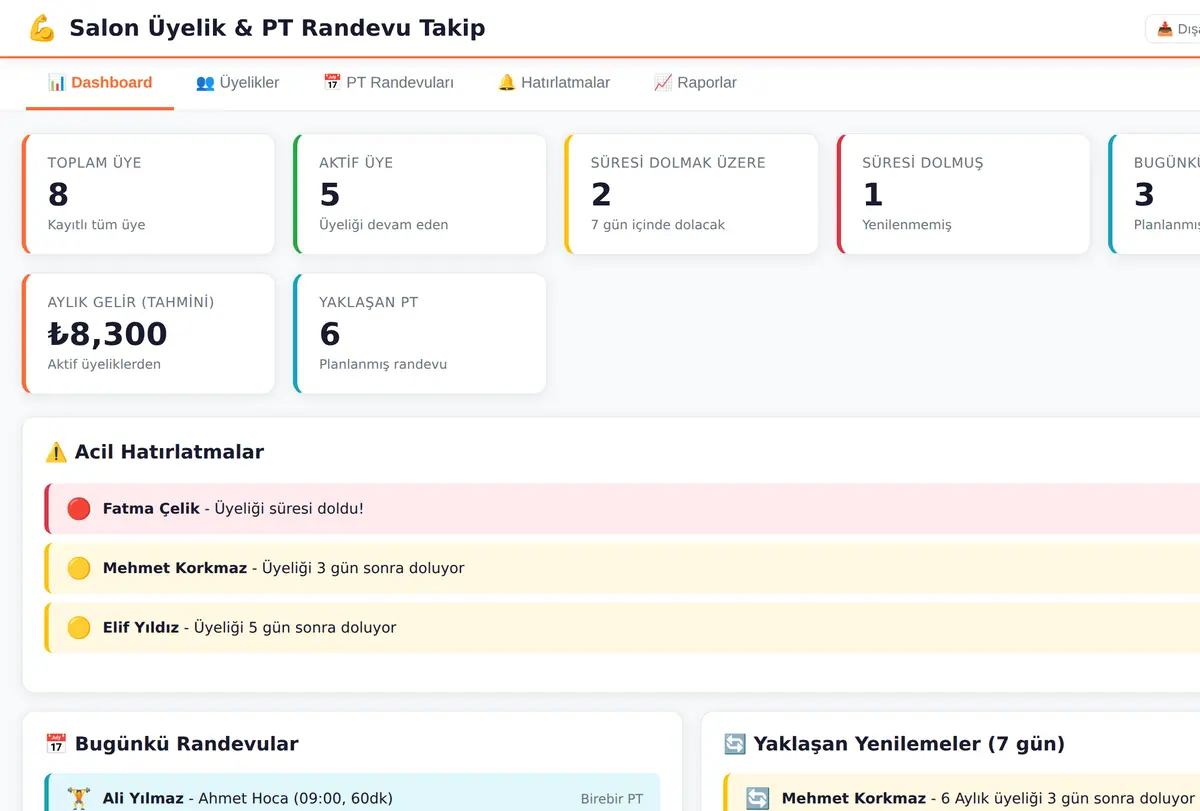
Task: Go to the Hatırlatmalar tab
Action: 554,83
